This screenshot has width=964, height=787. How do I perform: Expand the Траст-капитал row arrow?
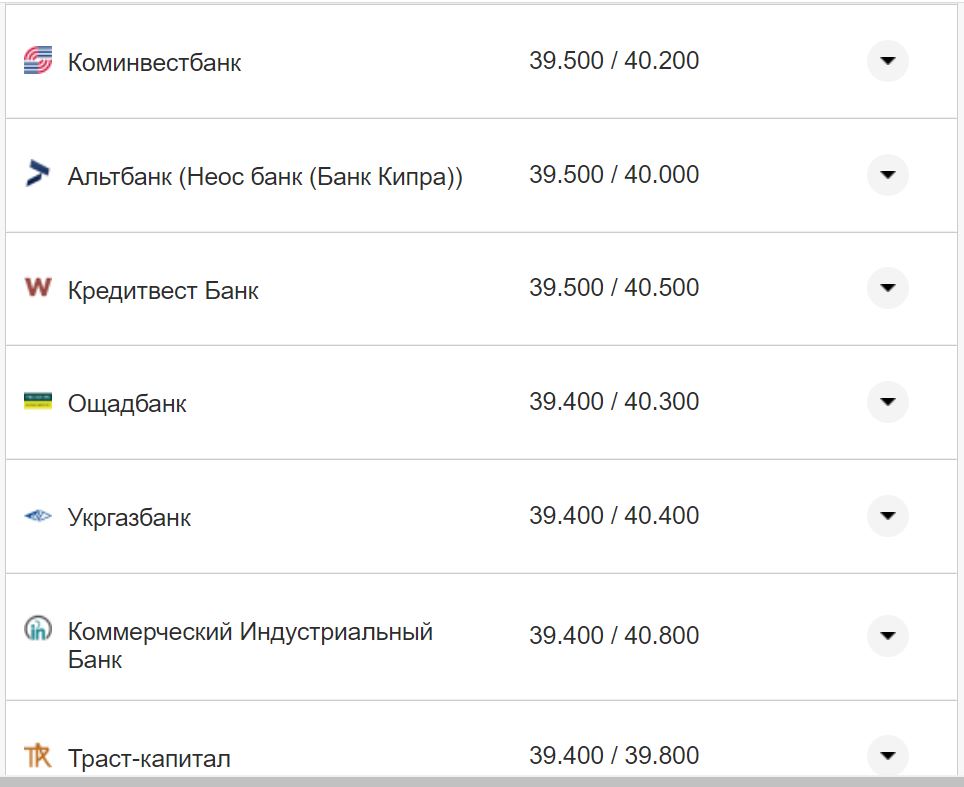tap(887, 755)
